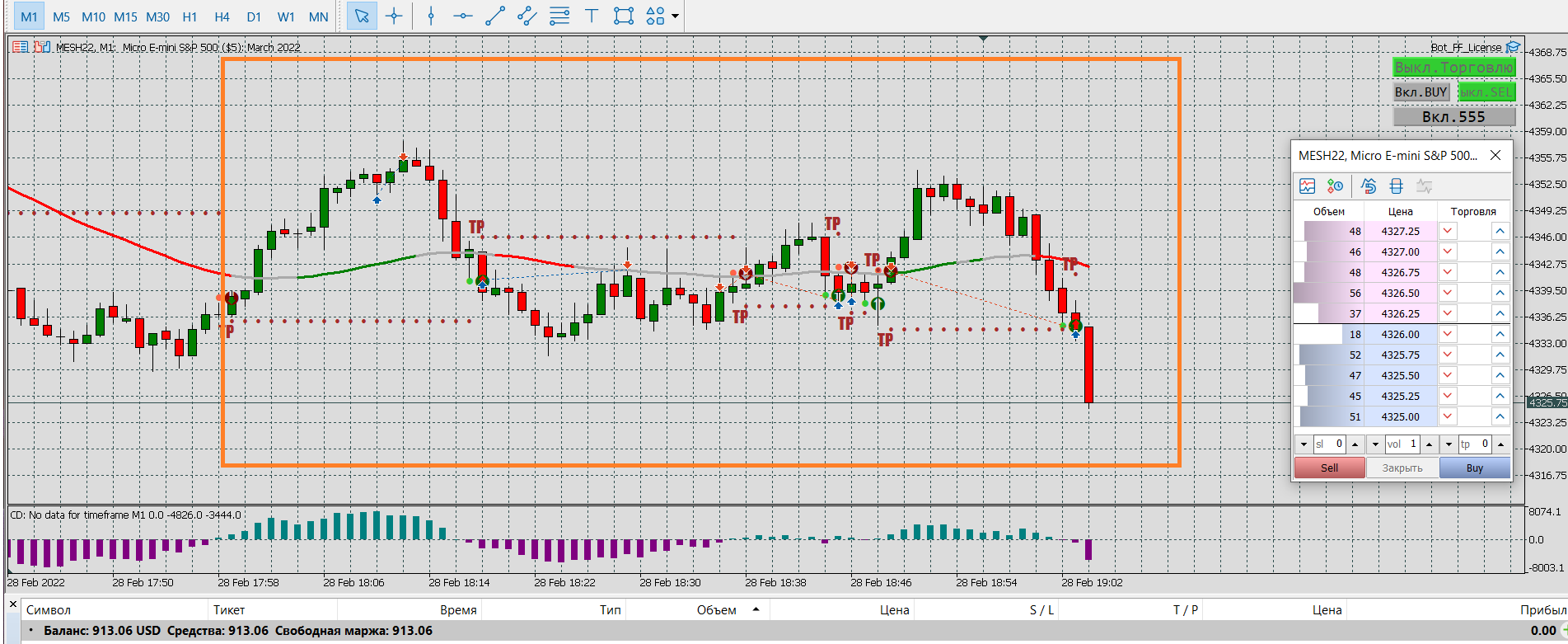Select the rectangle shape tool
This screenshot has width=1568, height=644.
pyautogui.click(x=624, y=16)
